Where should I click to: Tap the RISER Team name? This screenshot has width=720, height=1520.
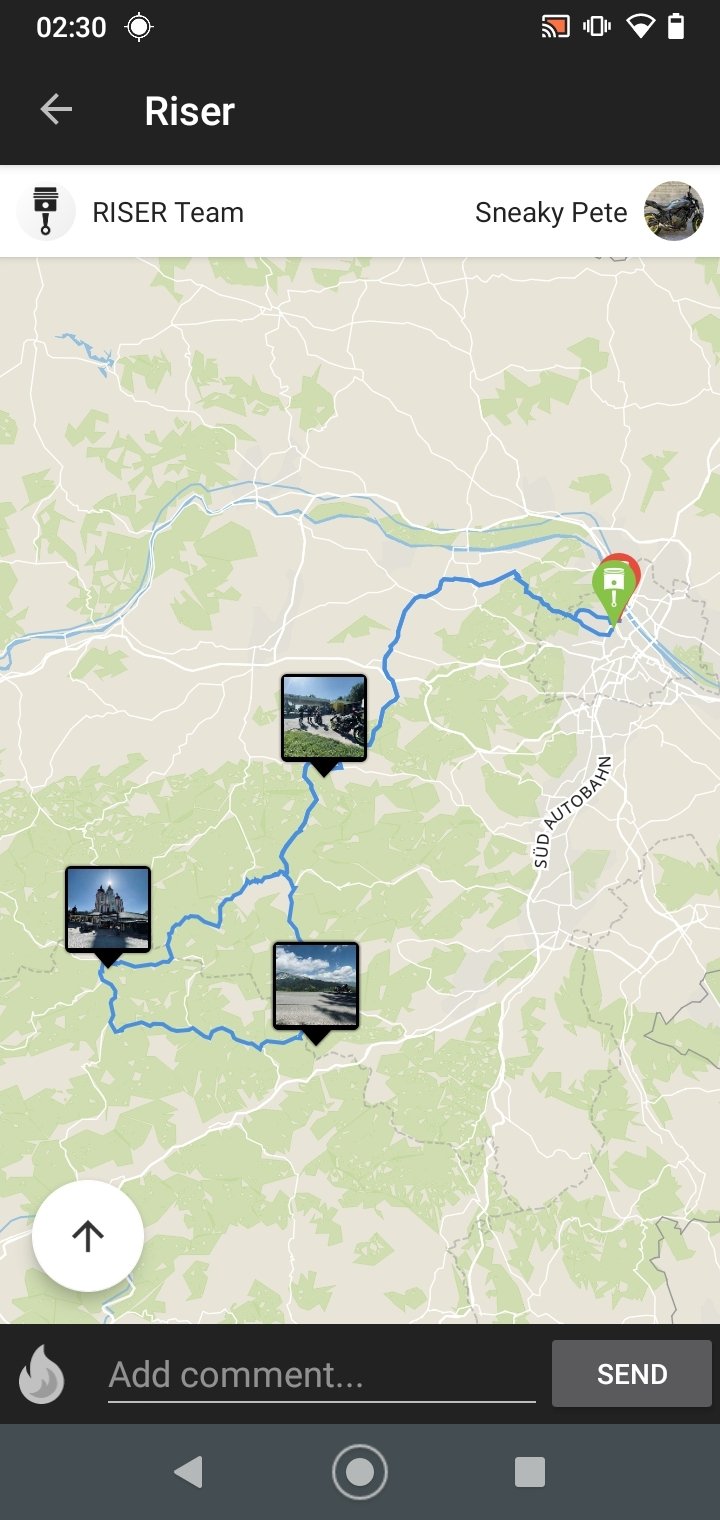coord(168,212)
